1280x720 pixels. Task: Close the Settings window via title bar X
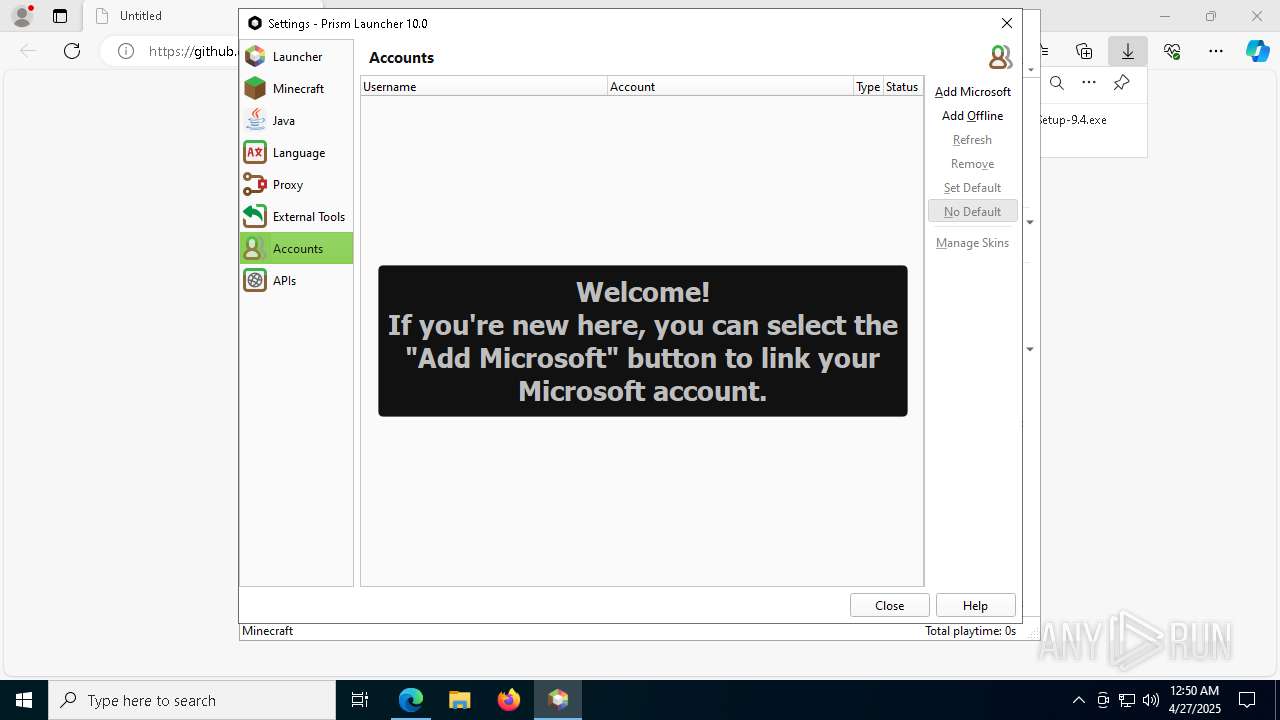pos(1007,23)
